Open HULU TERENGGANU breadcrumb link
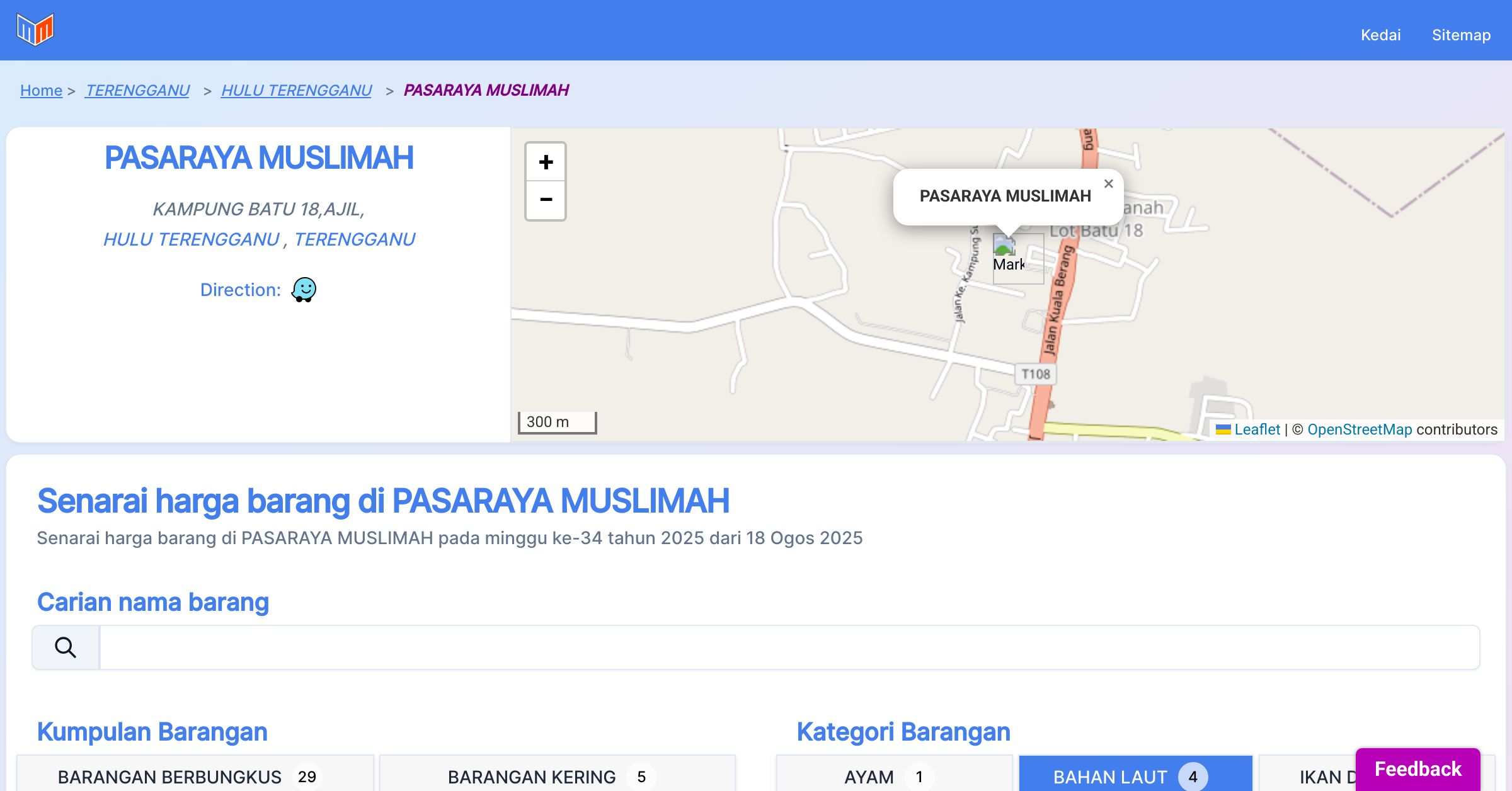 [x=296, y=90]
